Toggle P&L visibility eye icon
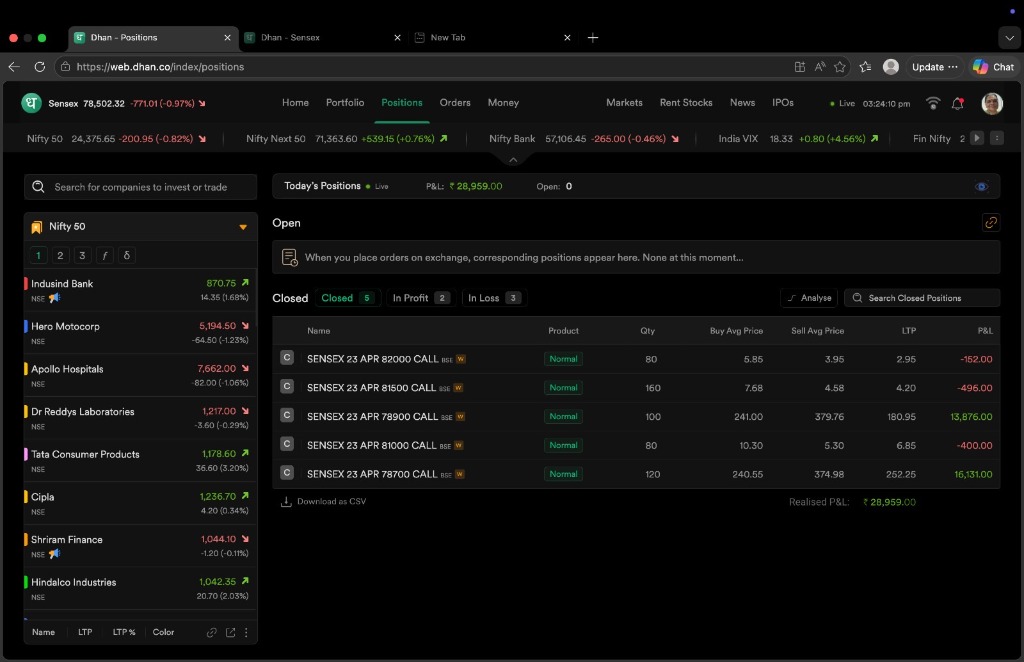This screenshot has width=1024, height=662. pyautogui.click(x=981, y=187)
